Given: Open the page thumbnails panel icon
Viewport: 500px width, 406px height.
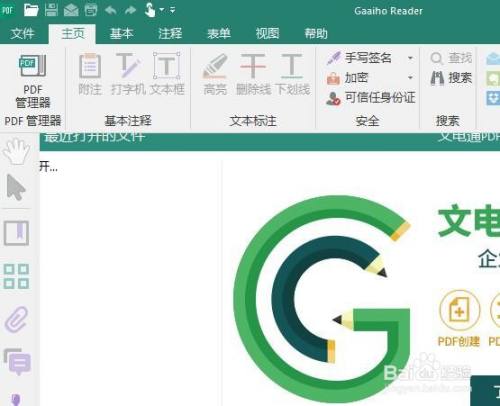Looking at the screenshot, I should point(16,276).
